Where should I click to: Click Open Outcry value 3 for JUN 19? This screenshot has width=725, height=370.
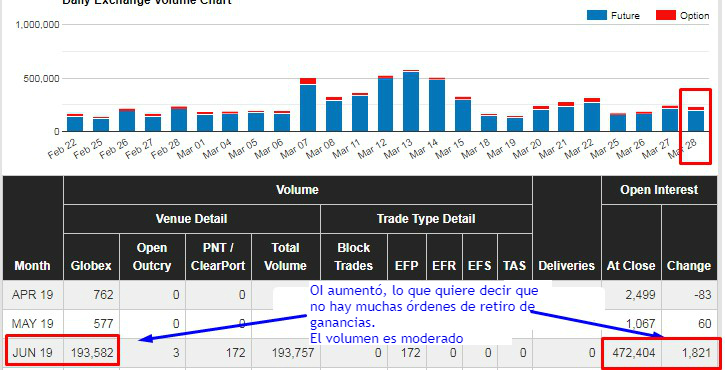(176, 353)
